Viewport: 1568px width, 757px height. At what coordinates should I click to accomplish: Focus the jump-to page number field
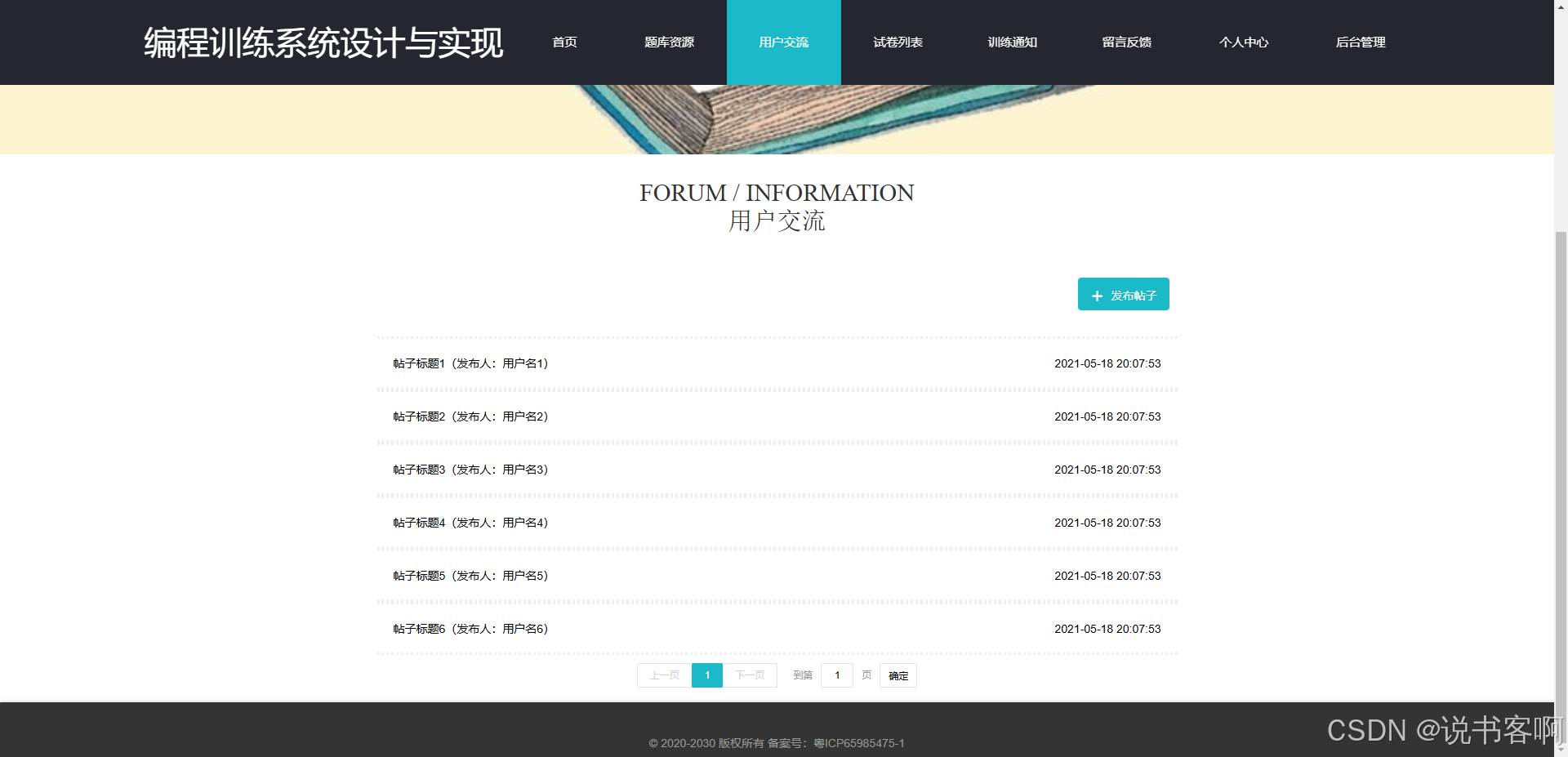pos(837,675)
